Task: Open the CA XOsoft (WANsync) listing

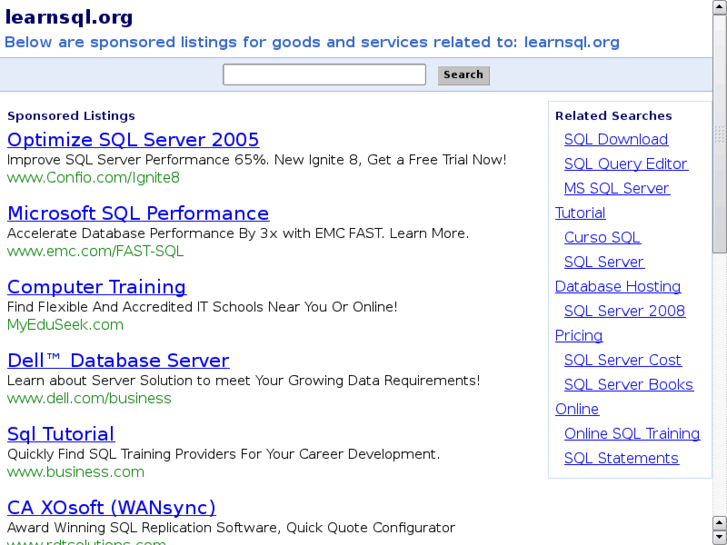Action: (111, 508)
